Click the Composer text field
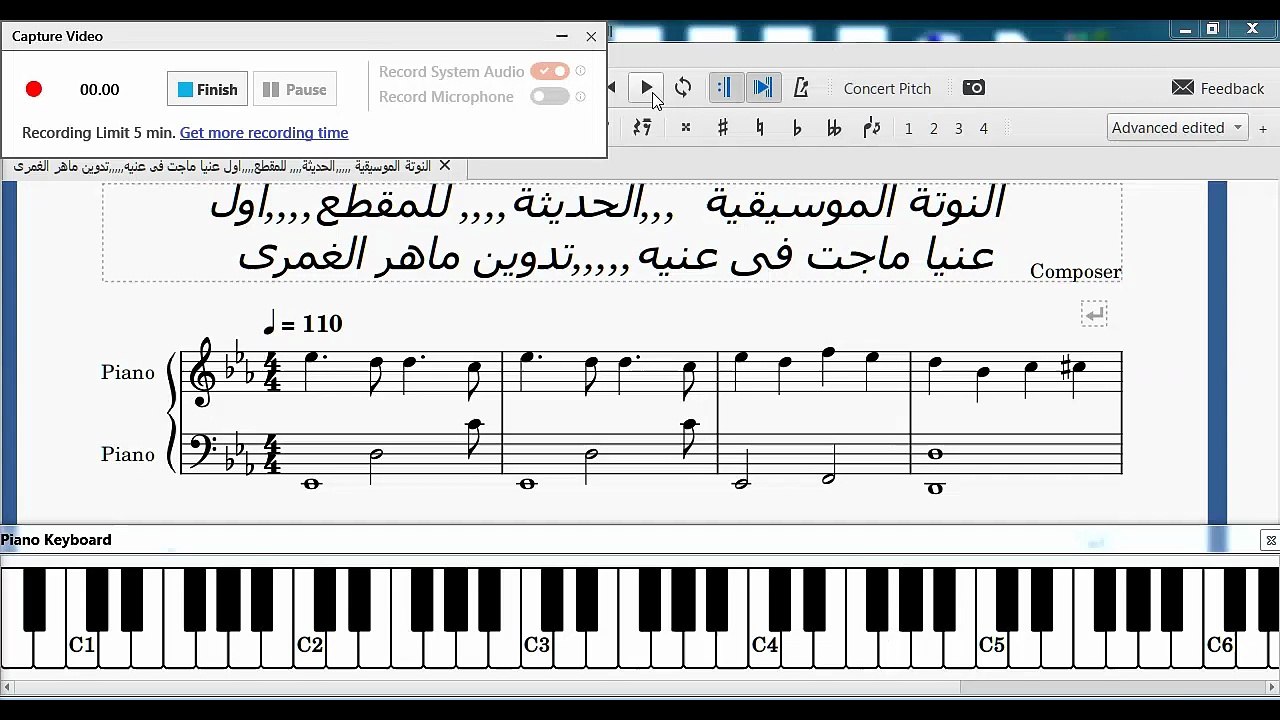Image resolution: width=1280 pixels, height=720 pixels. [1075, 271]
